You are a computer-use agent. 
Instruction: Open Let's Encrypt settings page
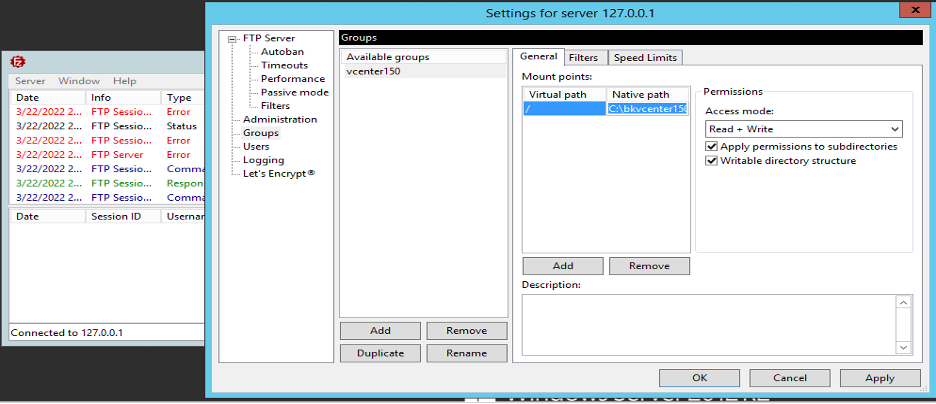pyautogui.click(x=279, y=173)
